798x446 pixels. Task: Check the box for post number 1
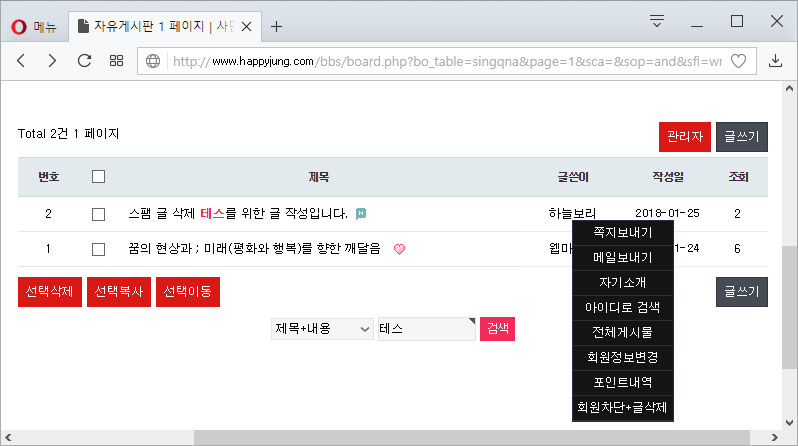(98, 249)
